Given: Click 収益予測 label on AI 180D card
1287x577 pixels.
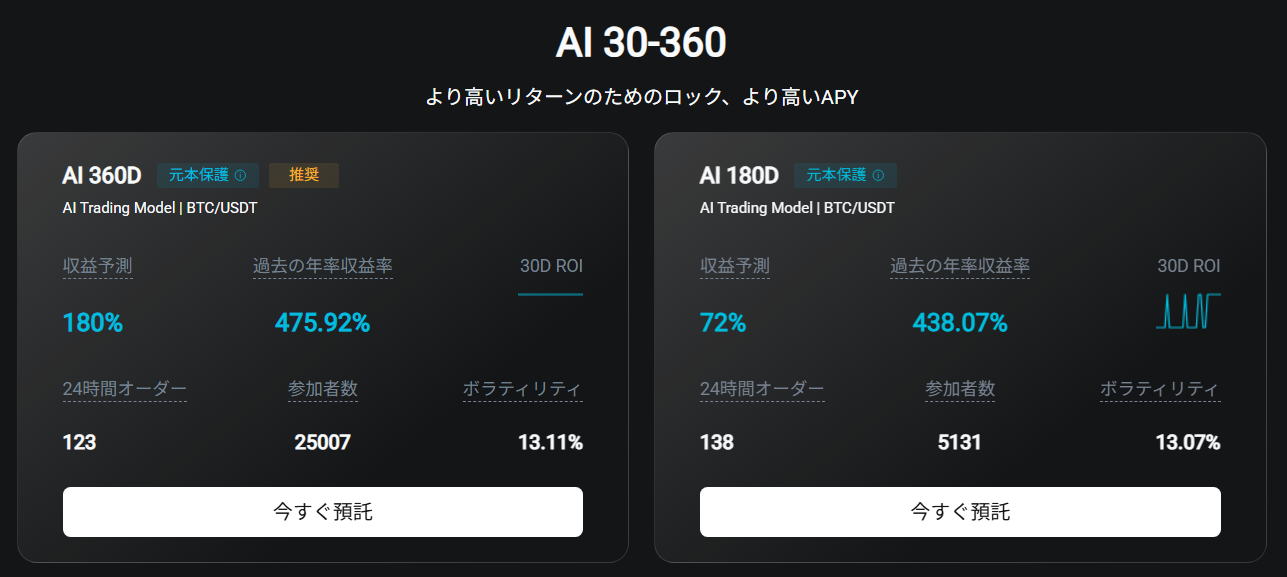Looking at the screenshot, I should [x=735, y=266].
